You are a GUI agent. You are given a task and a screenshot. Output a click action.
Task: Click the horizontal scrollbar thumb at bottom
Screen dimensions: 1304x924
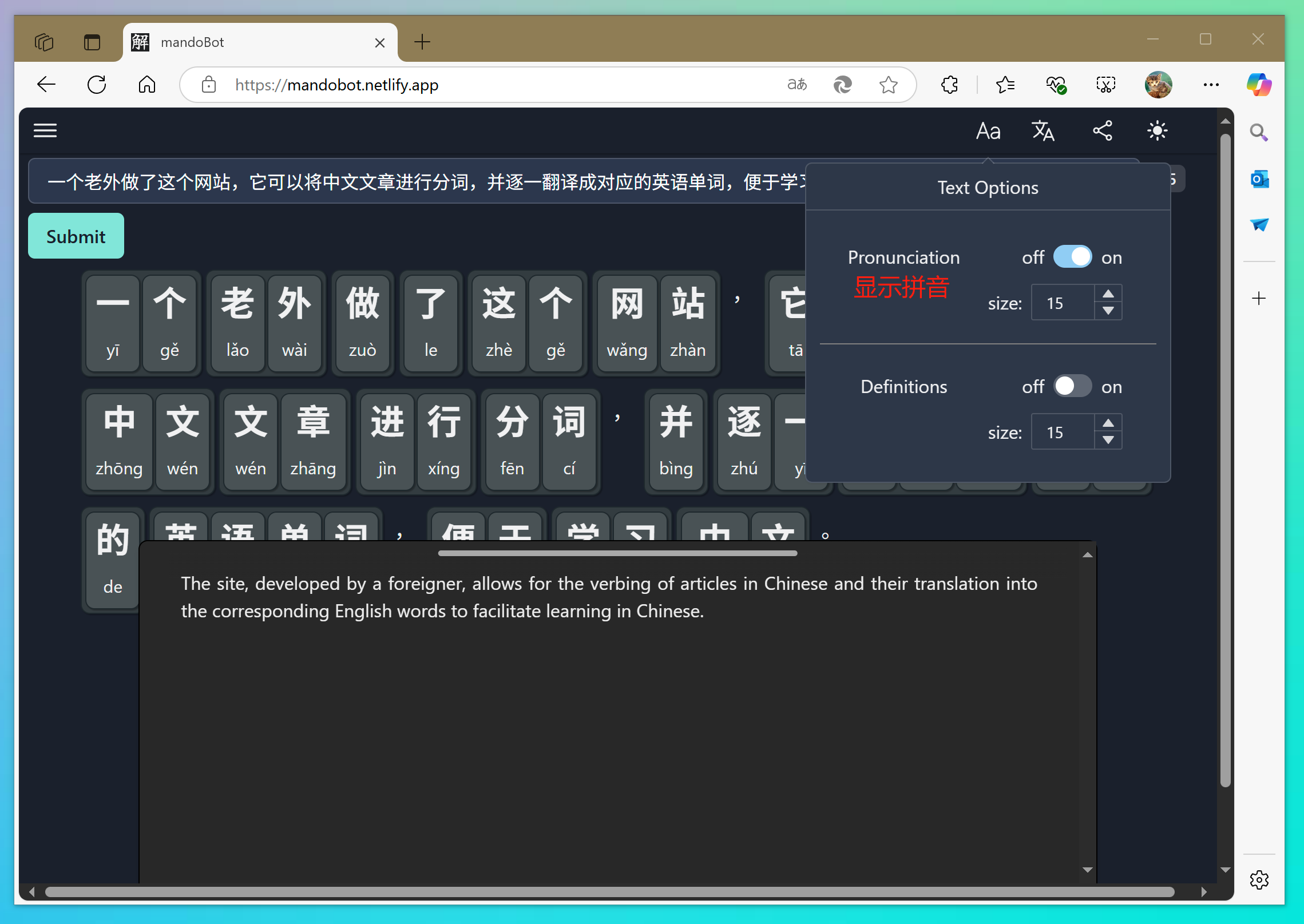[610, 891]
